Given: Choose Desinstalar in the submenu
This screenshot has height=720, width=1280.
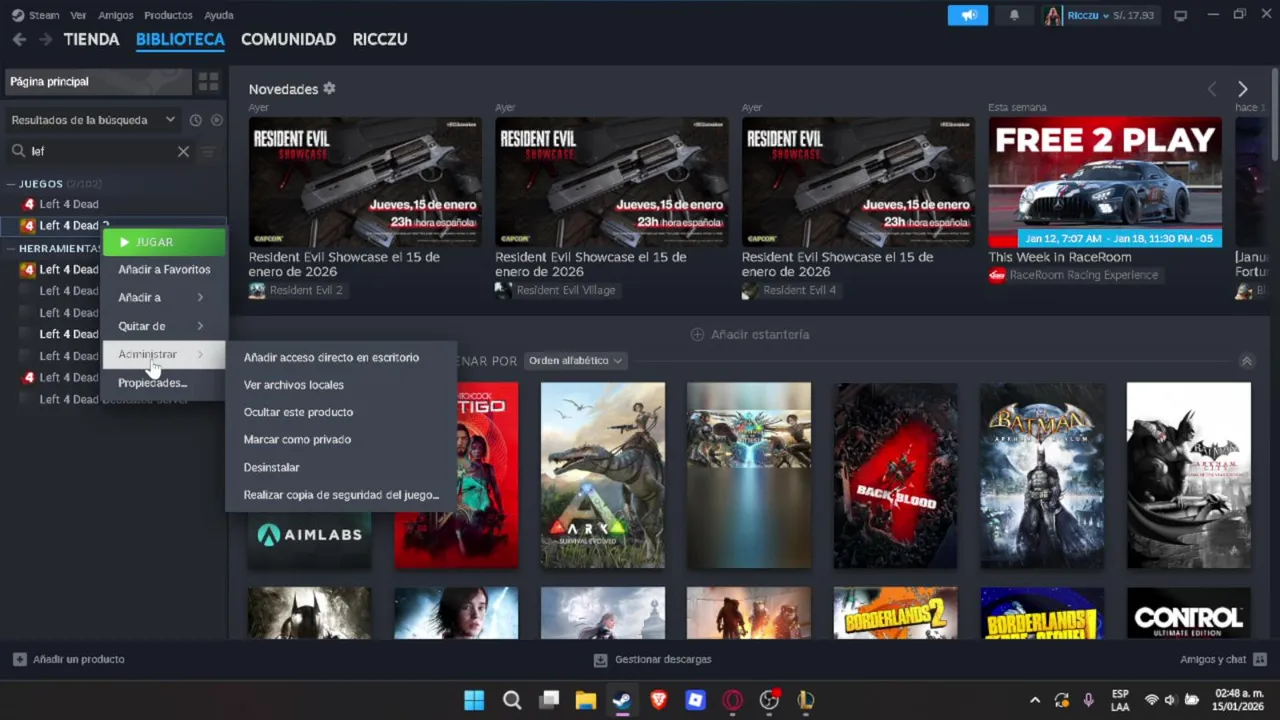Looking at the screenshot, I should coord(341,467).
